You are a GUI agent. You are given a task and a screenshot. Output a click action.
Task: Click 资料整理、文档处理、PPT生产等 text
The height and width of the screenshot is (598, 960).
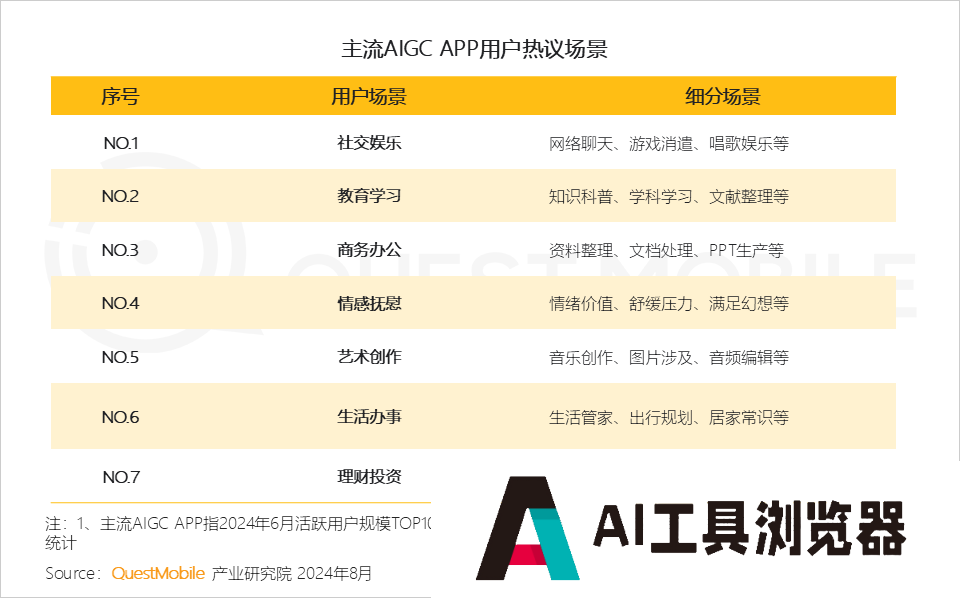click(x=666, y=250)
